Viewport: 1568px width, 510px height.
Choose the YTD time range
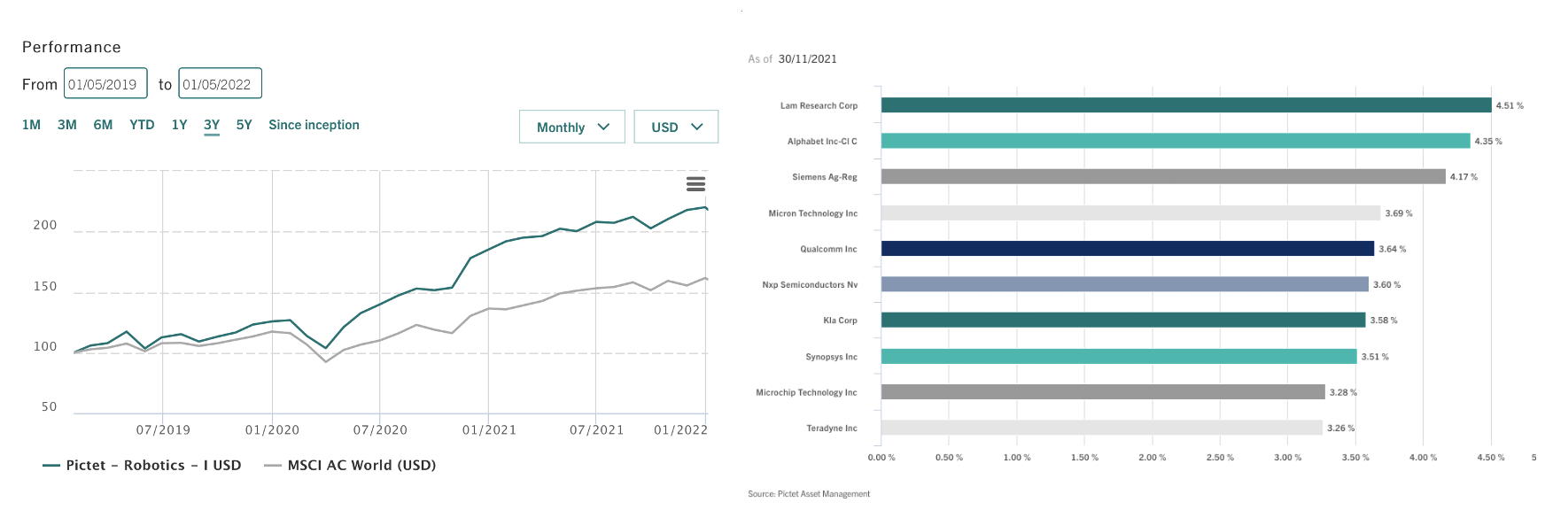(x=142, y=125)
